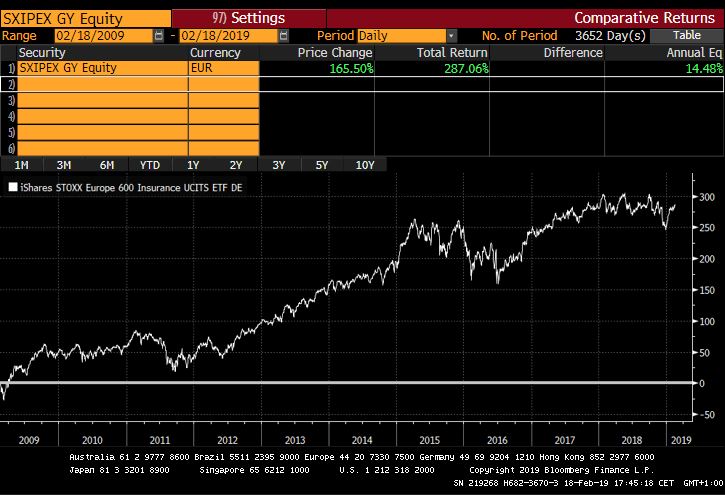Click the empty security field in row 4
This screenshot has height=495, width=725.
(103, 116)
